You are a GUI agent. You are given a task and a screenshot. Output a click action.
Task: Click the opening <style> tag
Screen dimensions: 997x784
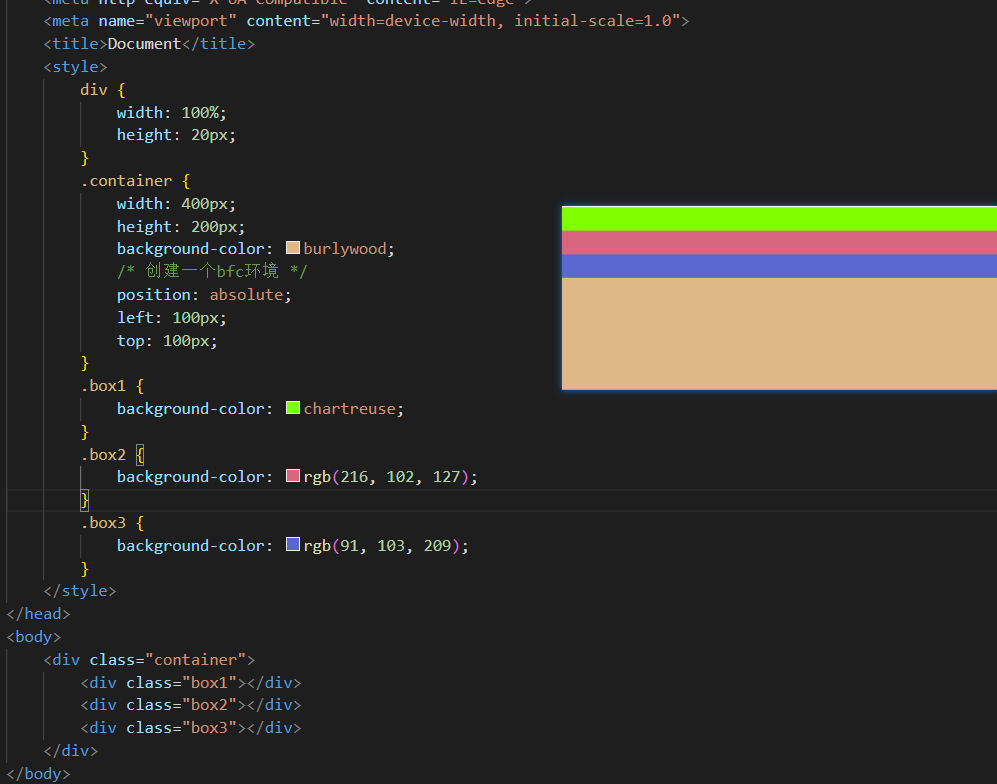click(x=75, y=67)
